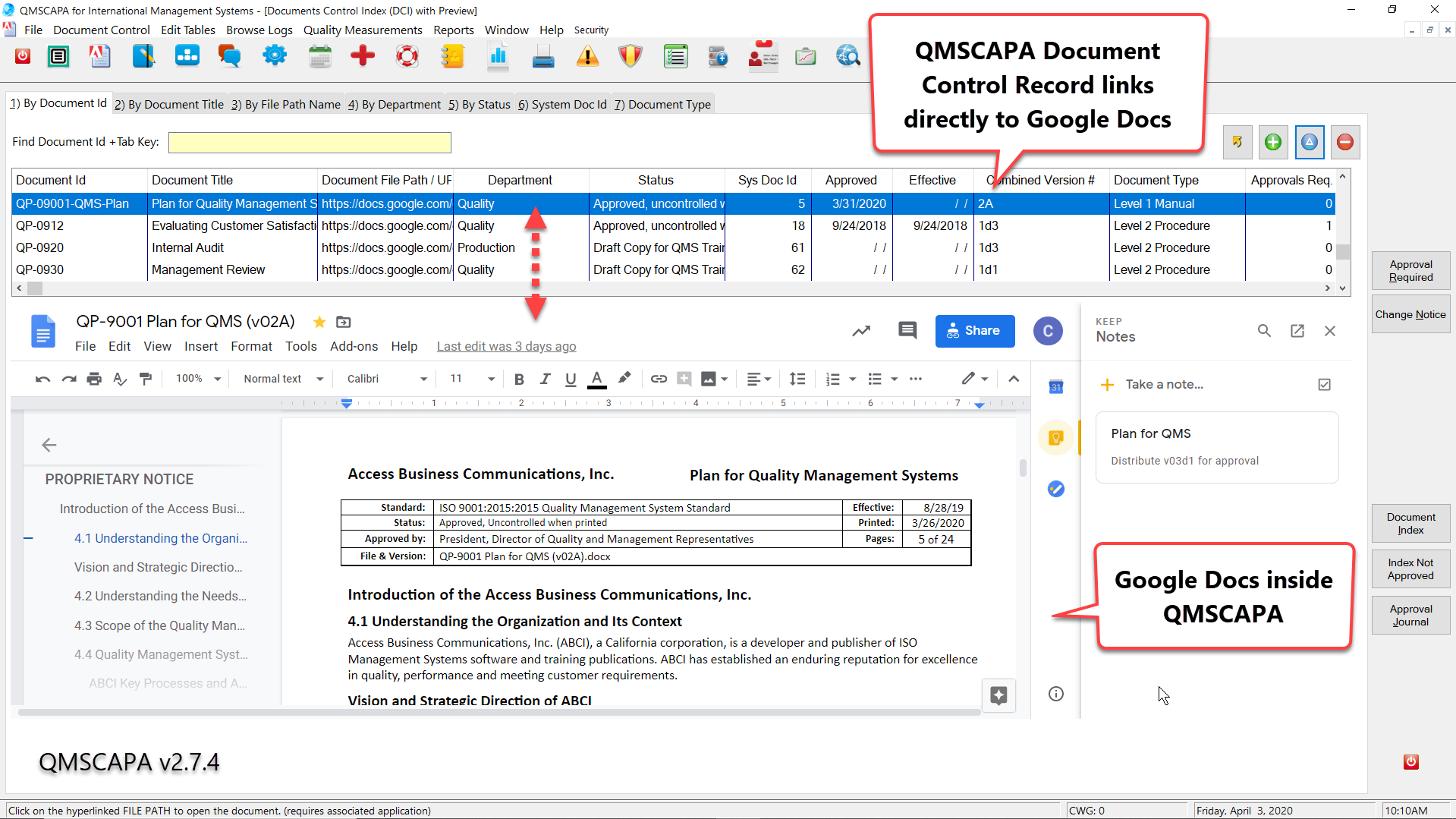This screenshot has height=819, width=1456.
Task: Star the QP-9001 Google document
Action: pos(319,322)
